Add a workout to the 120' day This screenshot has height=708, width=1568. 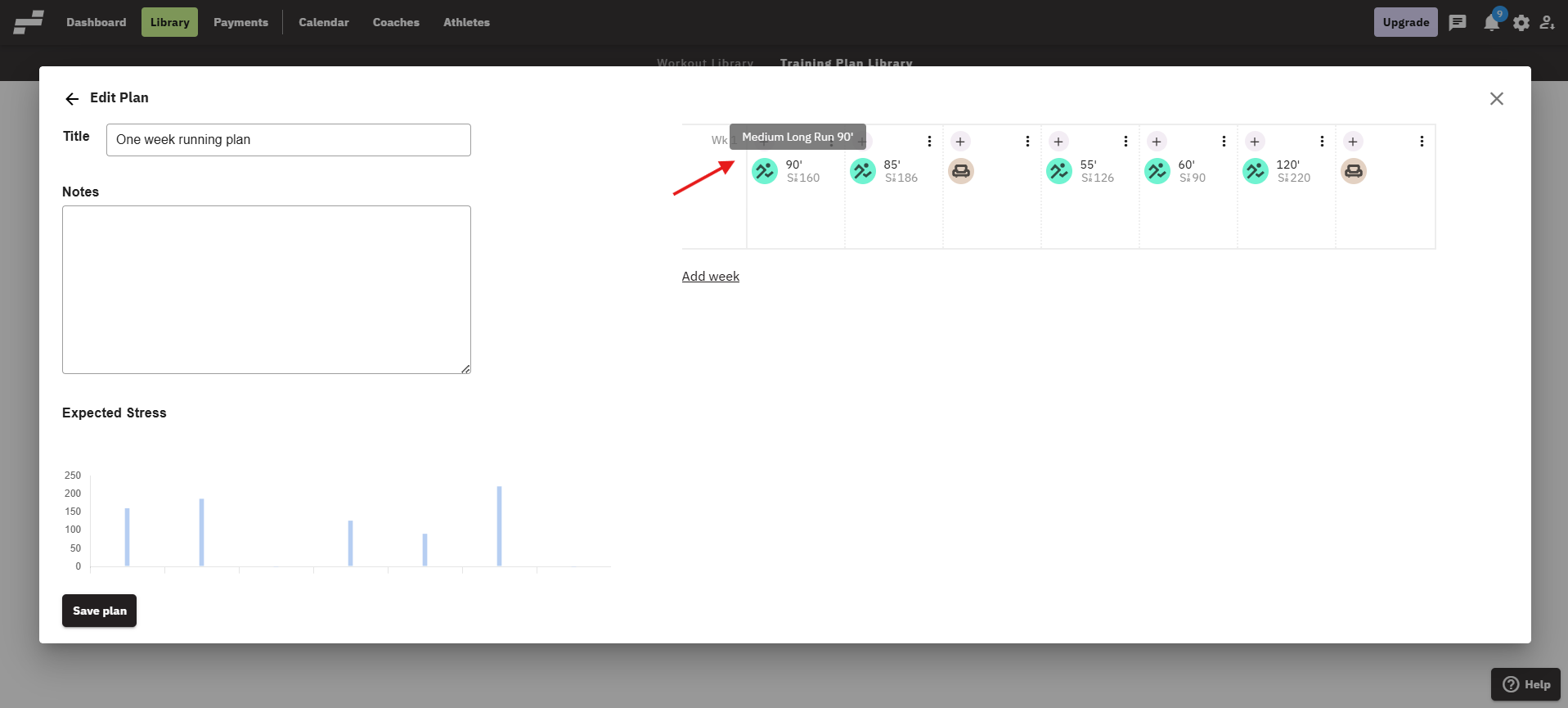1255,142
